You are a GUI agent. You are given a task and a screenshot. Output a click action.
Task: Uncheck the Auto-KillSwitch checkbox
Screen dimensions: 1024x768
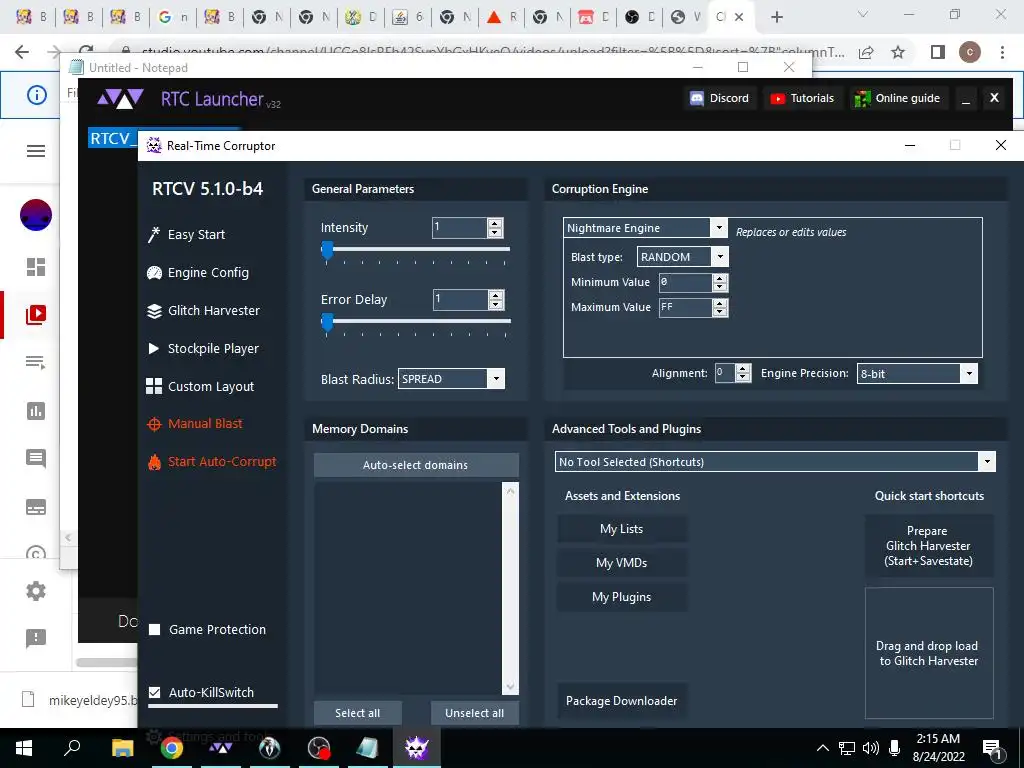155,692
